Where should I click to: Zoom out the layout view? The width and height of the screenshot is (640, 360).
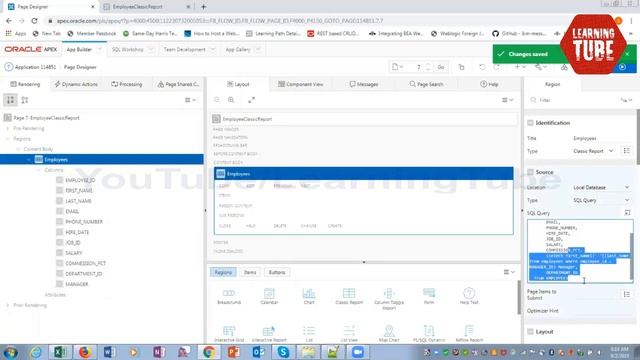click(217, 100)
